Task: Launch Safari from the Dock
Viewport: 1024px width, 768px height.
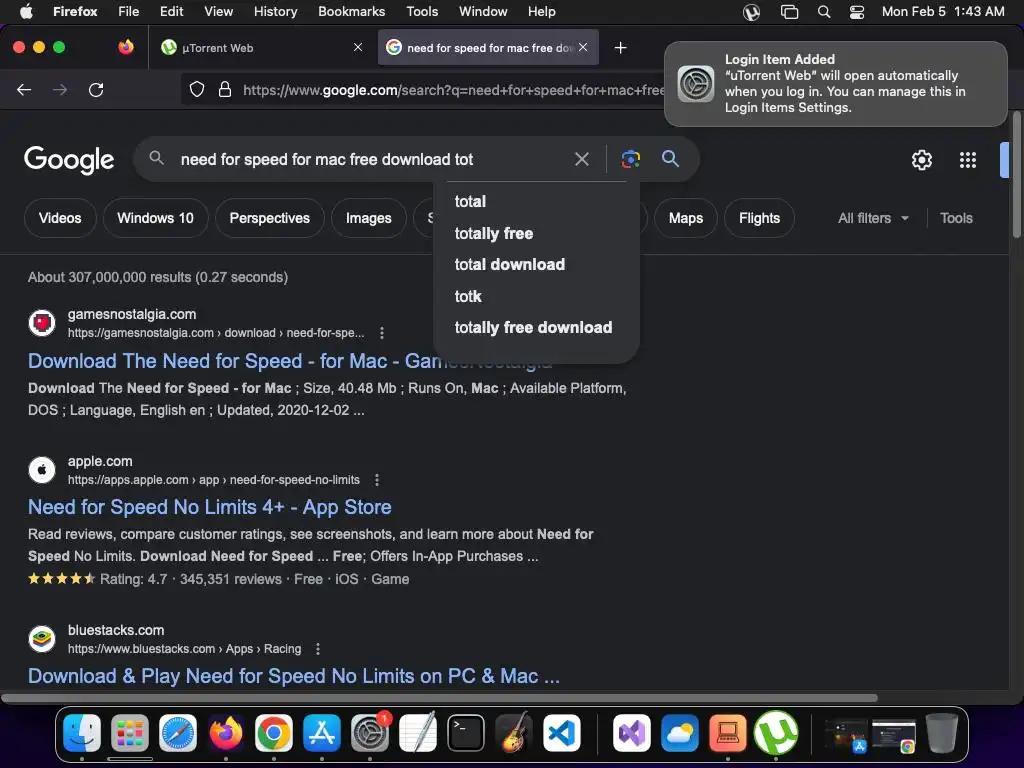Action: click(178, 733)
